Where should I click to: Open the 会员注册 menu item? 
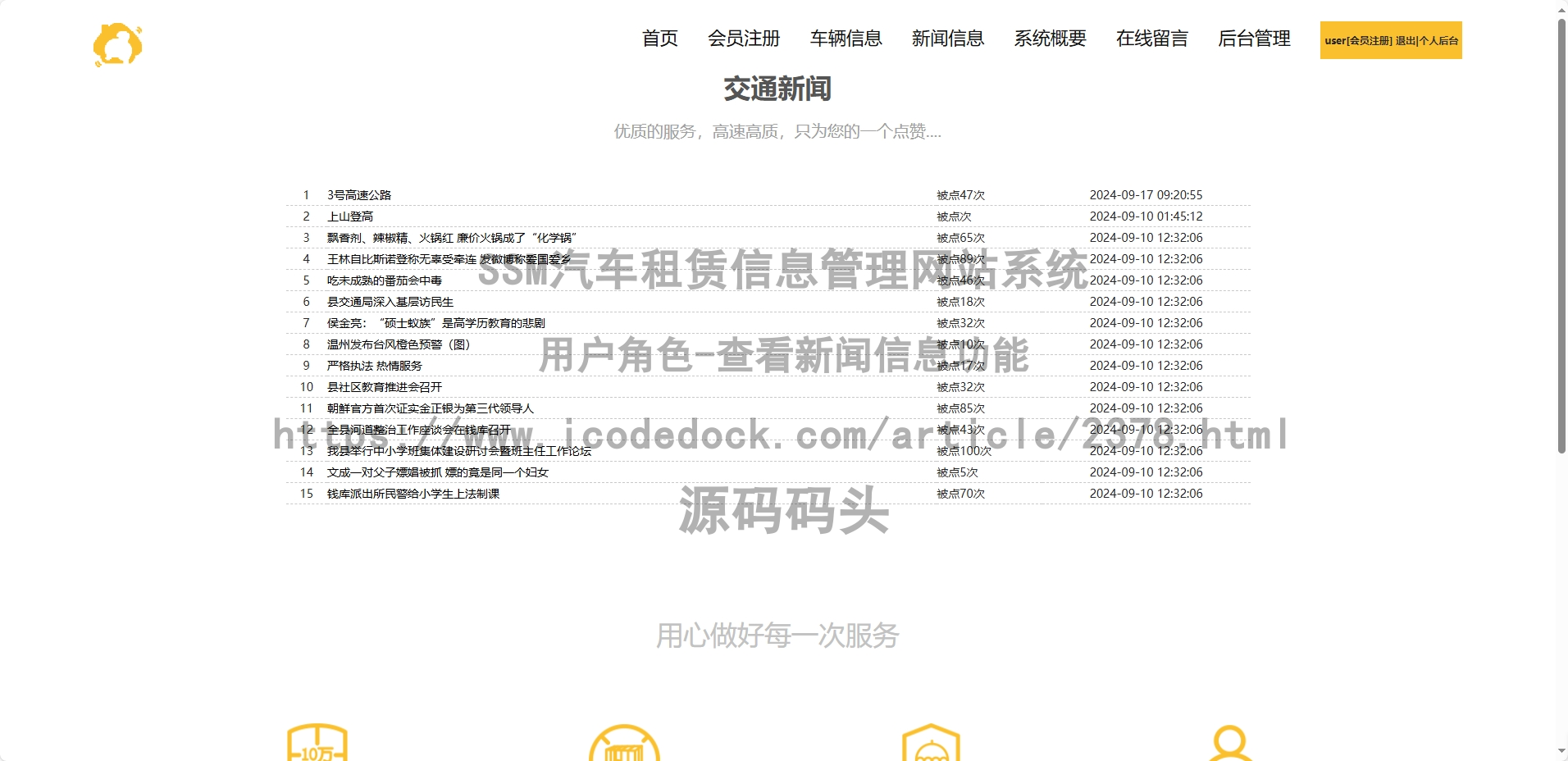pyautogui.click(x=744, y=39)
